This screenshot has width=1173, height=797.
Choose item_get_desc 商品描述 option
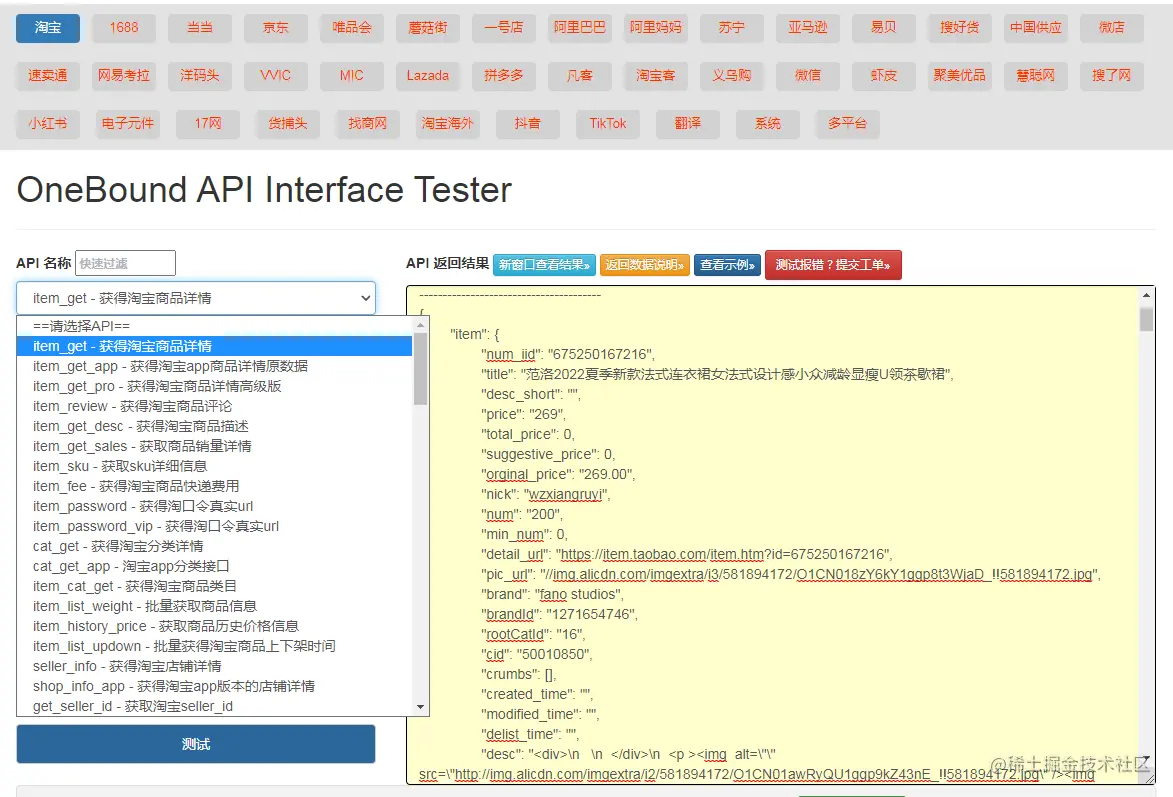click(214, 426)
